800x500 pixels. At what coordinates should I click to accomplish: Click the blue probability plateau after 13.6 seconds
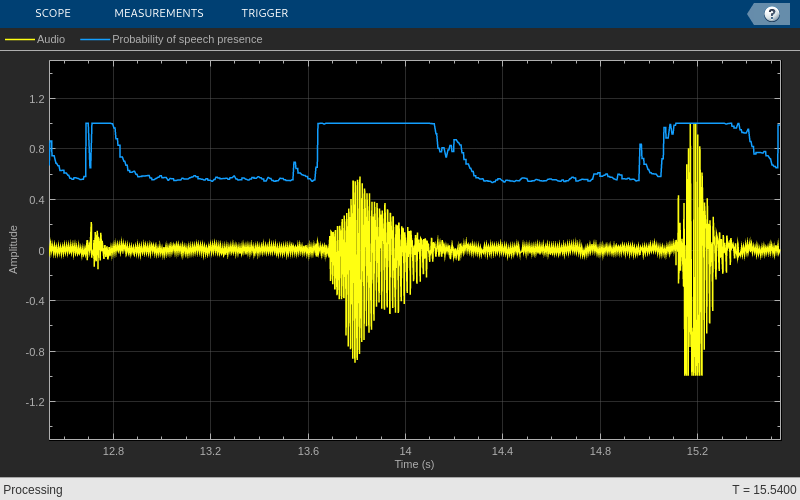[376, 123]
